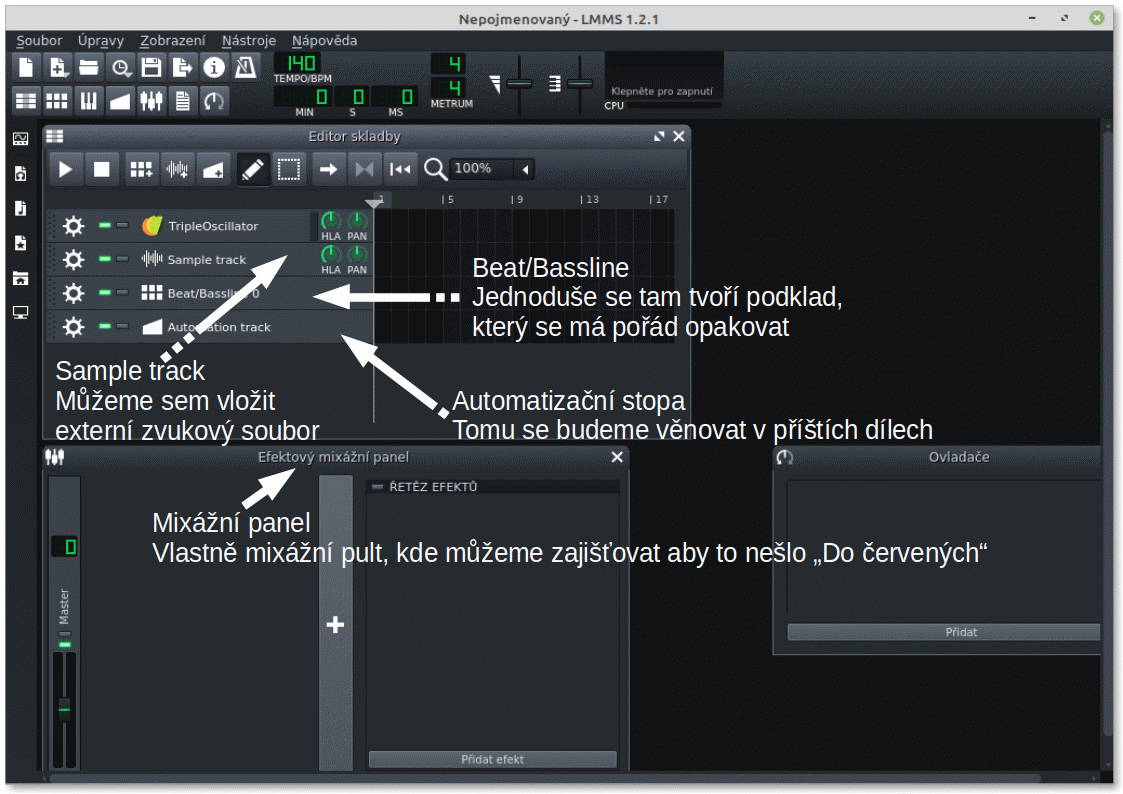Open Automation track gear menu
Screen dimensions: 1123x794
[x=73, y=327]
